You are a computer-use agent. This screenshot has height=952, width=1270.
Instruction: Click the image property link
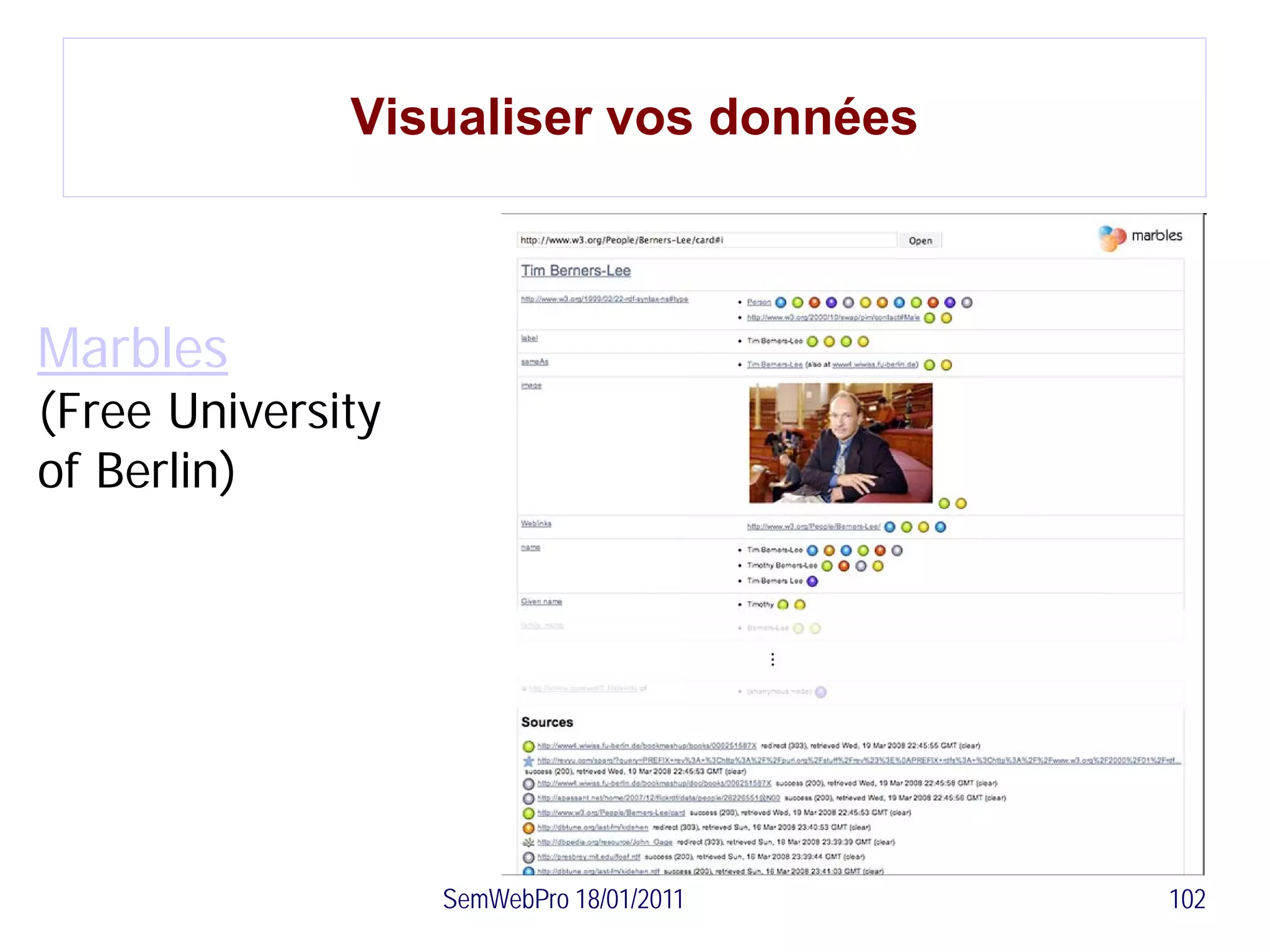[531, 386]
